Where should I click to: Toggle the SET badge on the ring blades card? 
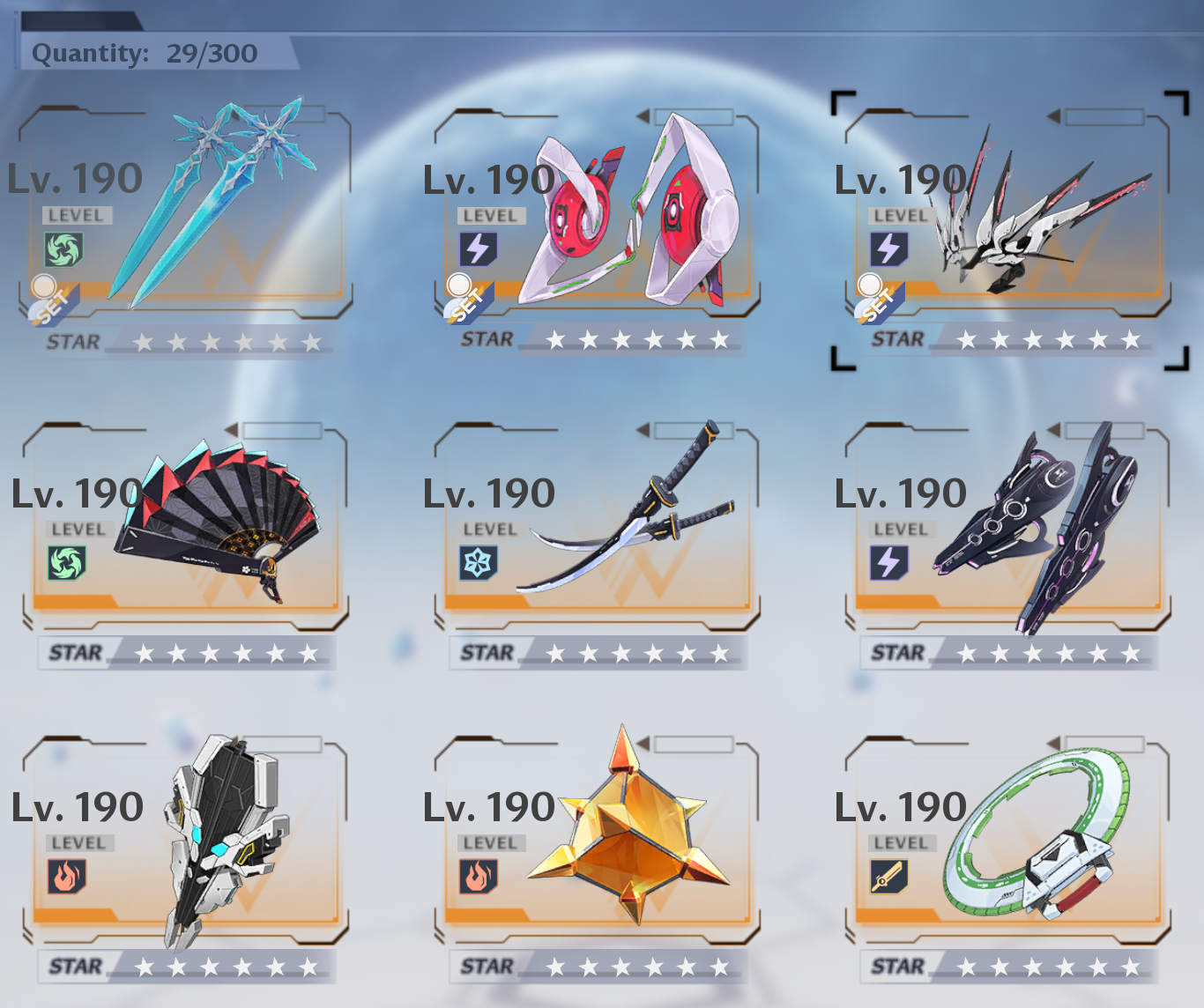pos(467,300)
